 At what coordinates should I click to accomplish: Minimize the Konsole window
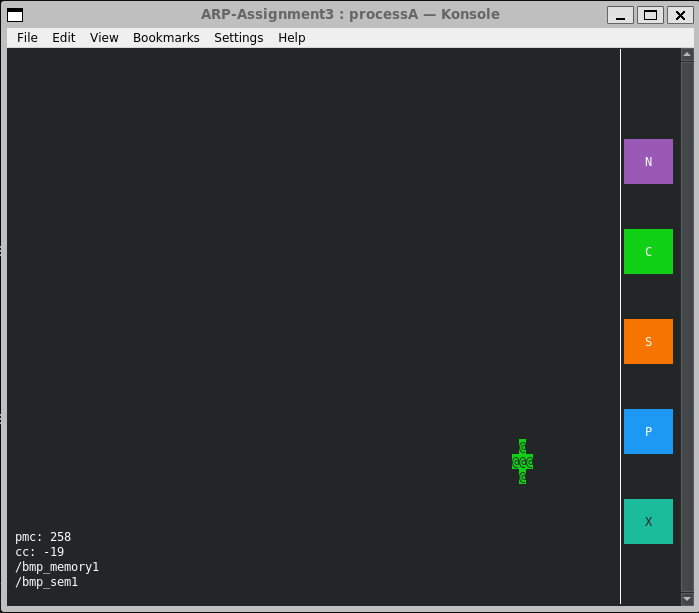(x=620, y=15)
